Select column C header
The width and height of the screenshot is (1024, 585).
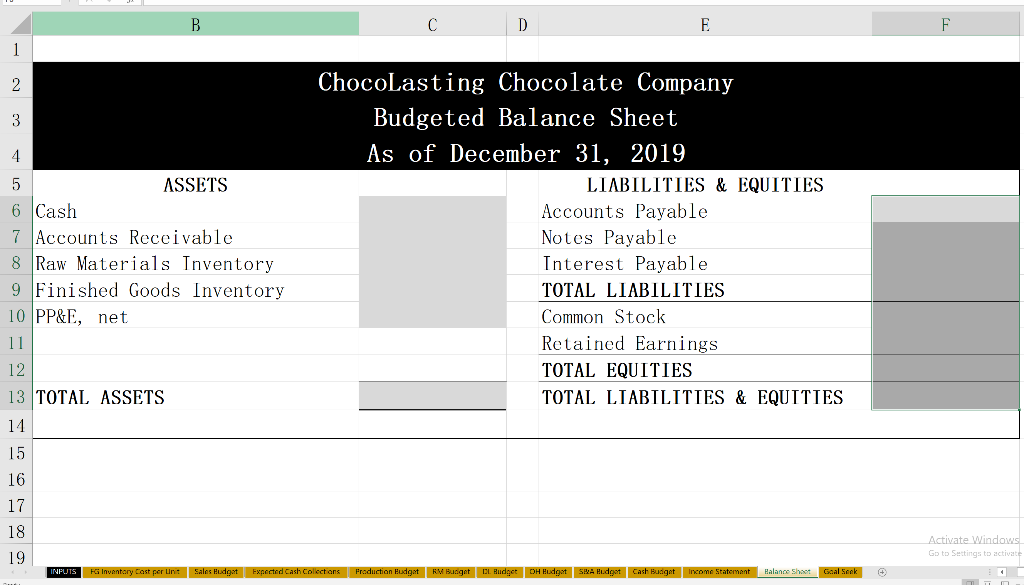click(432, 24)
